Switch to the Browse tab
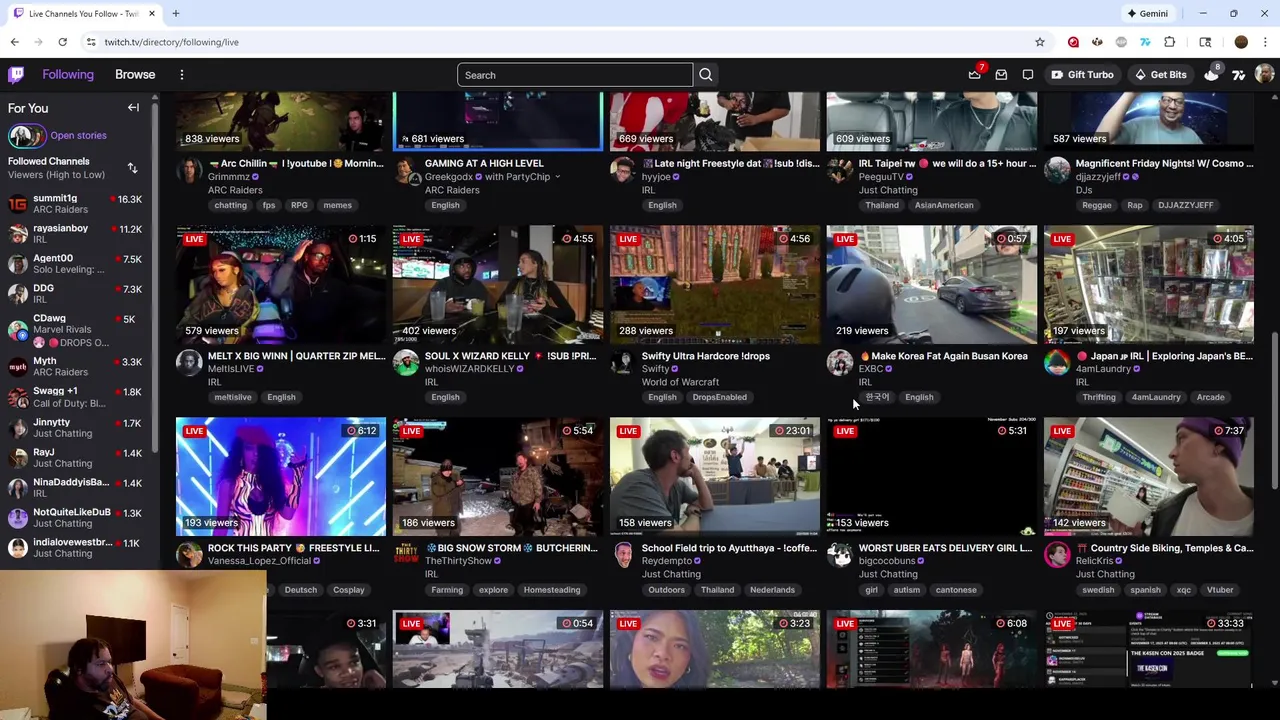 pyautogui.click(x=135, y=75)
